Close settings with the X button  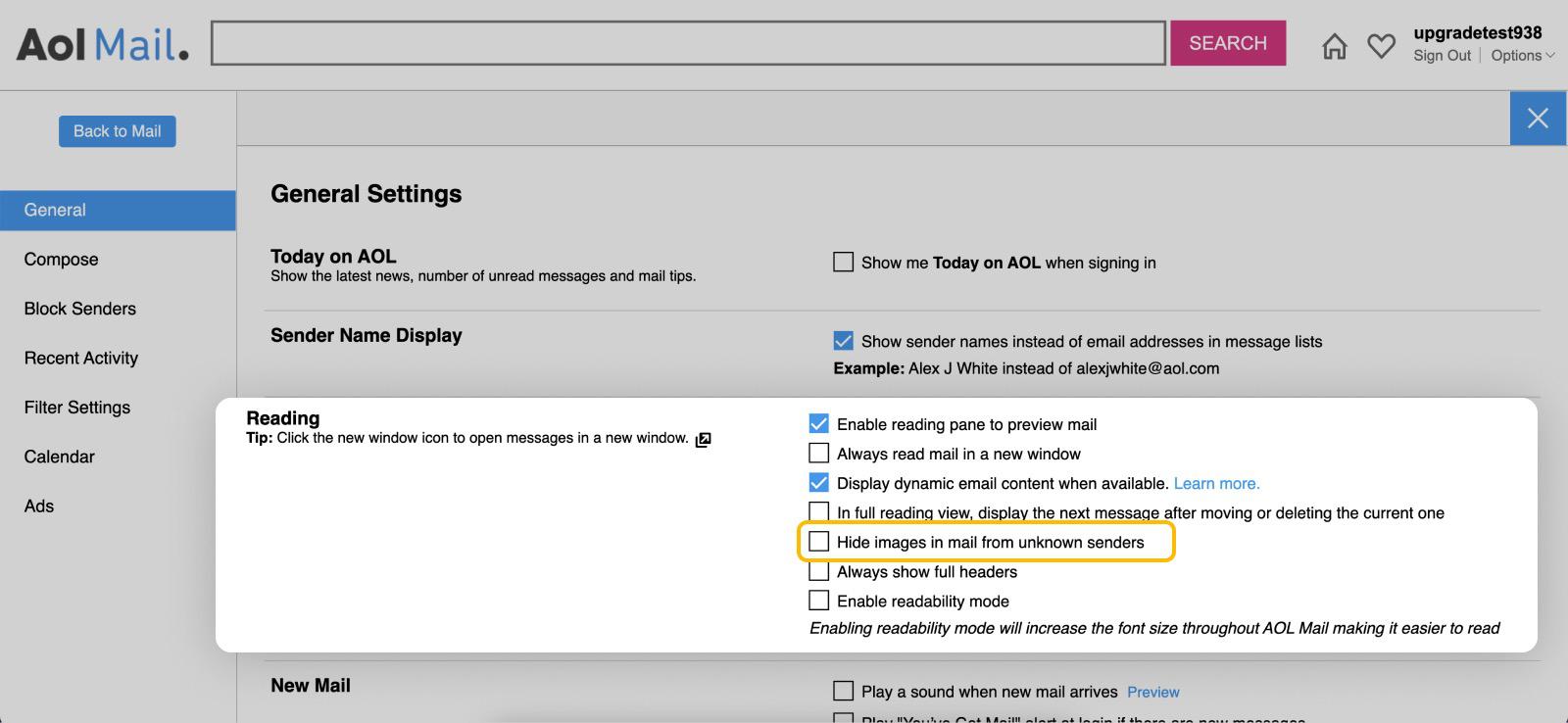point(1538,118)
